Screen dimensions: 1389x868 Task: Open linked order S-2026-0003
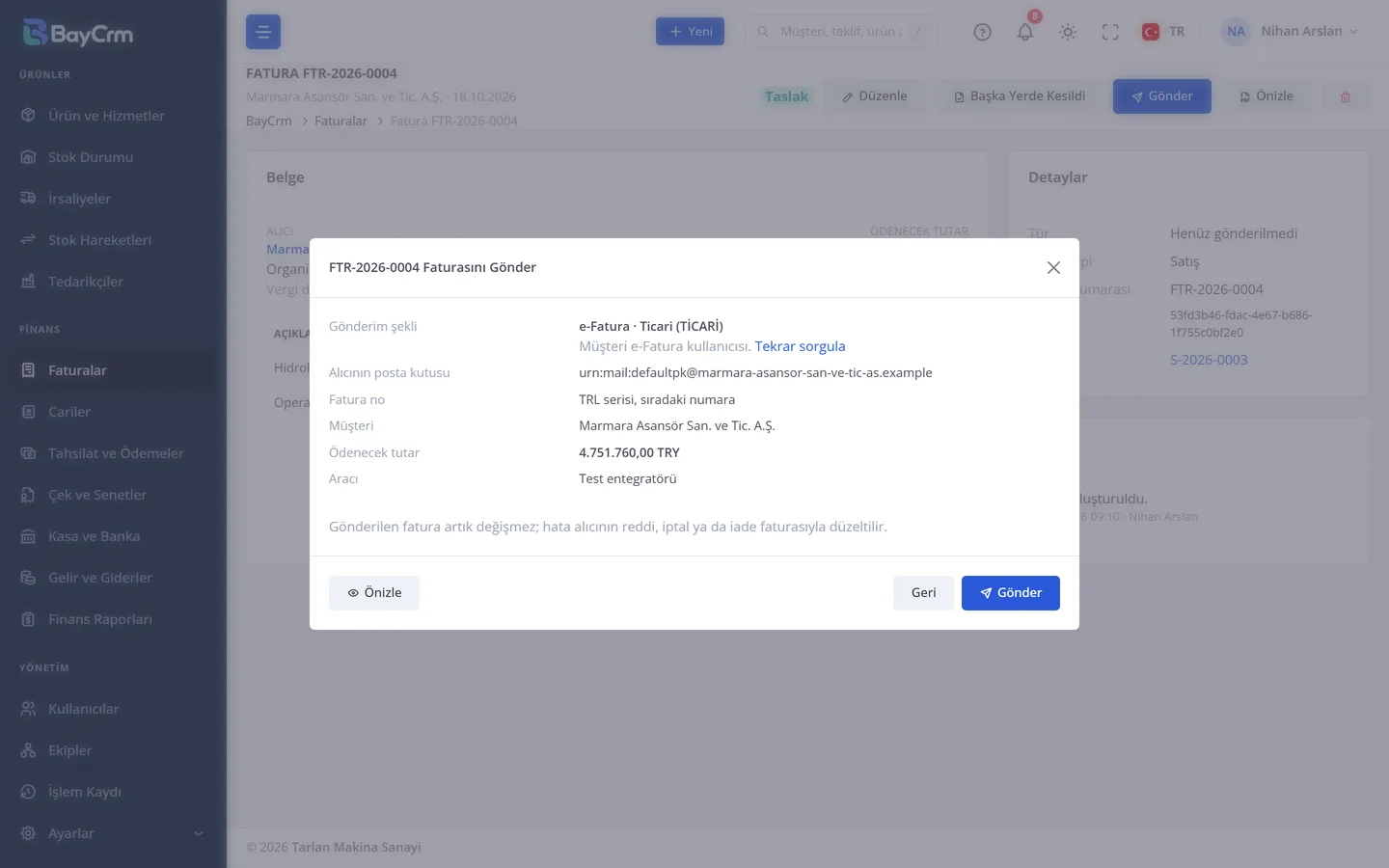click(x=1209, y=360)
